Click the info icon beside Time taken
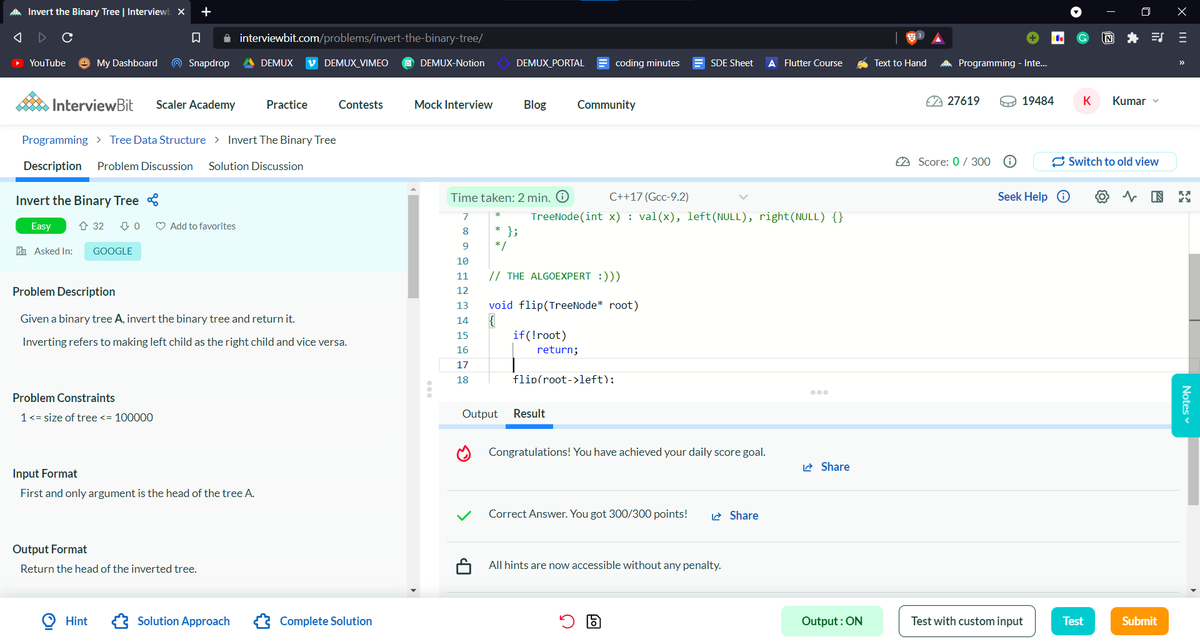1200x644 pixels. [562, 197]
